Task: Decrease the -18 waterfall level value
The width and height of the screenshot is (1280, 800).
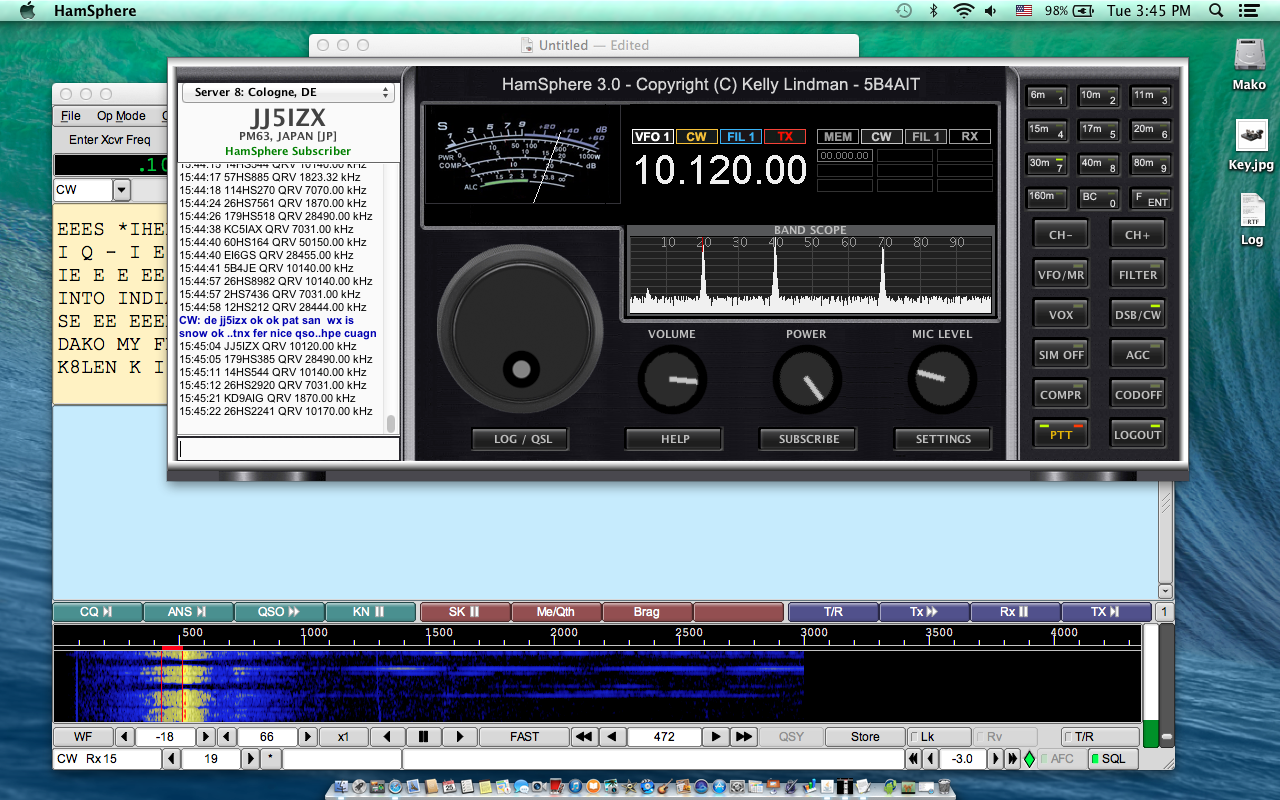Action: pos(125,737)
